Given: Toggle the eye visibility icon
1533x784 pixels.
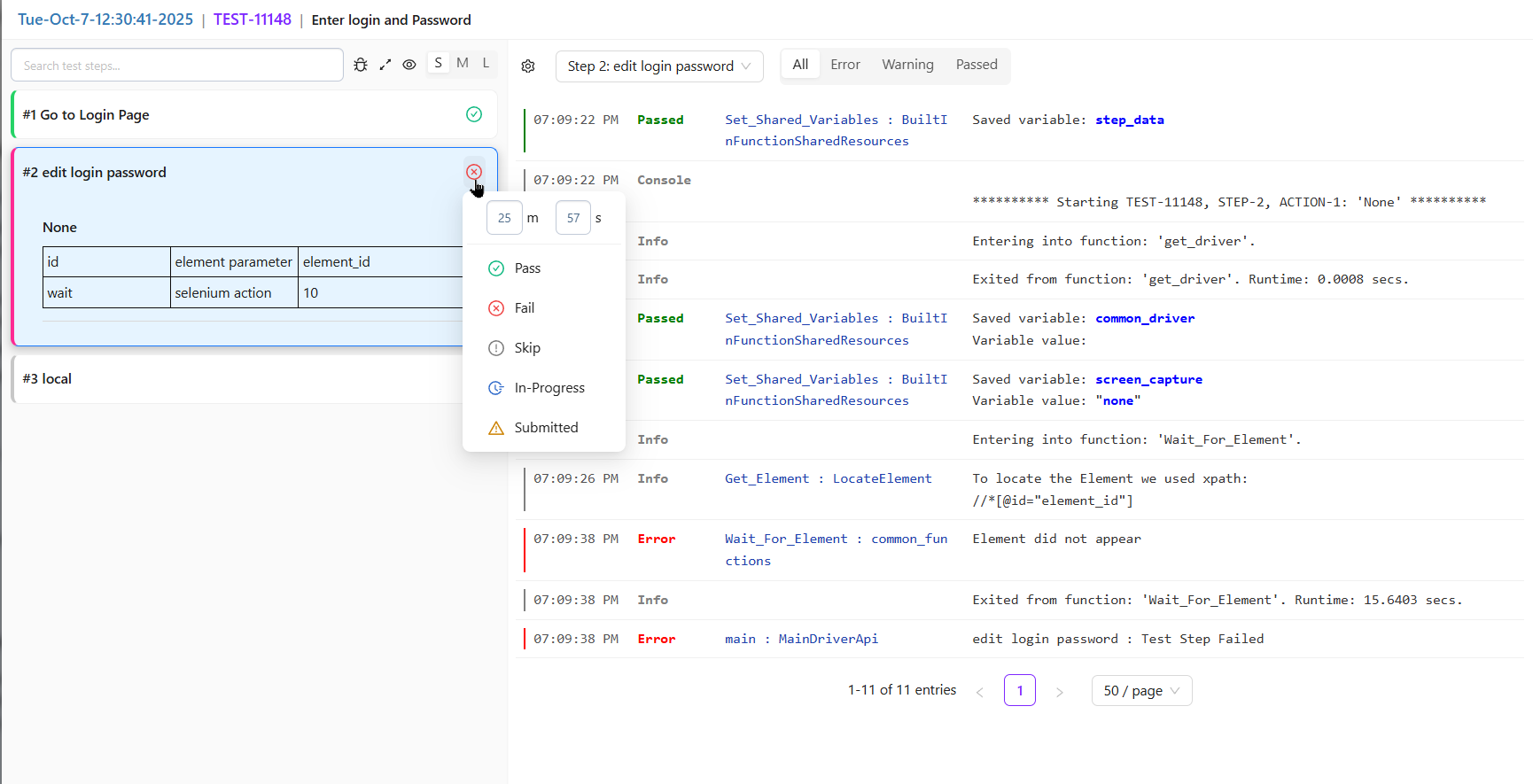Looking at the screenshot, I should 409,65.
